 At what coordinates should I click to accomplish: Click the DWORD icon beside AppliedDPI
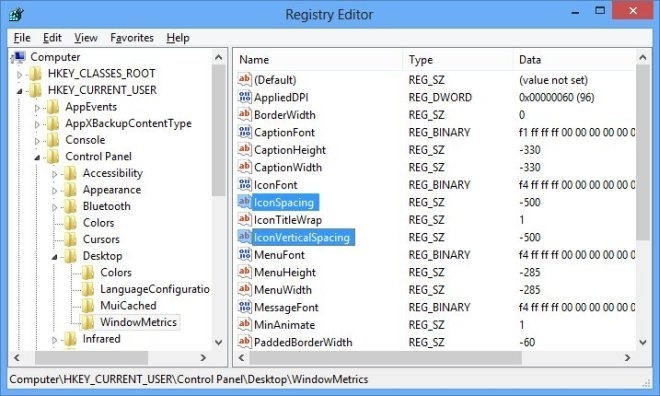245,97
